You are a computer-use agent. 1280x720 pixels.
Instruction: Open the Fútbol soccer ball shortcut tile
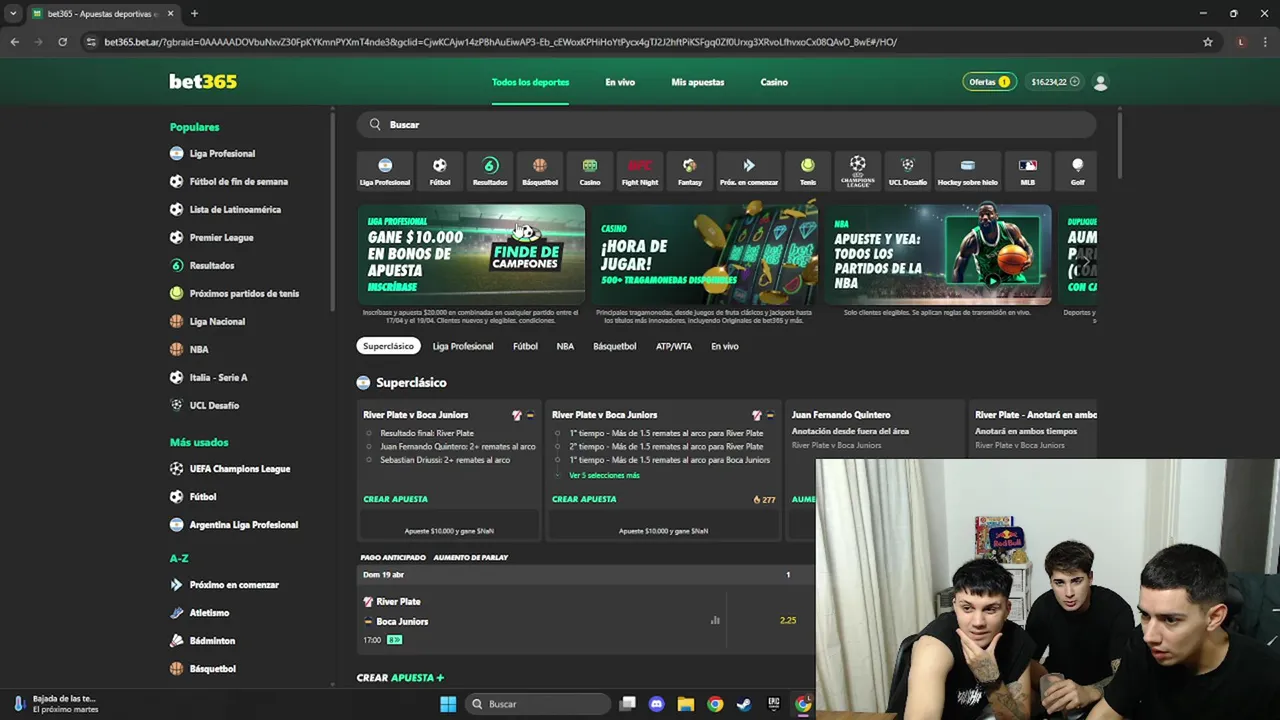click(x=440, y=171)
